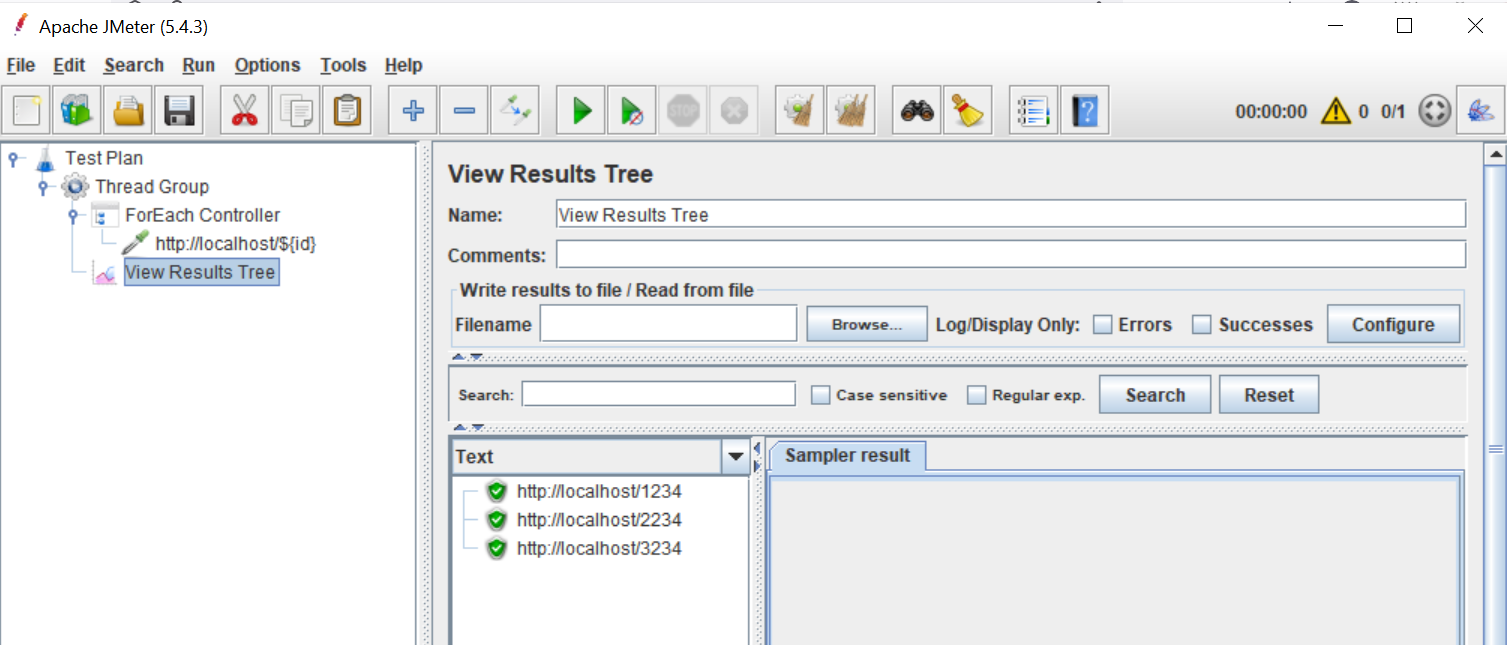Enable Regular exp. search
Viewport: 1507px width, 645px height.
click(976, 395)
